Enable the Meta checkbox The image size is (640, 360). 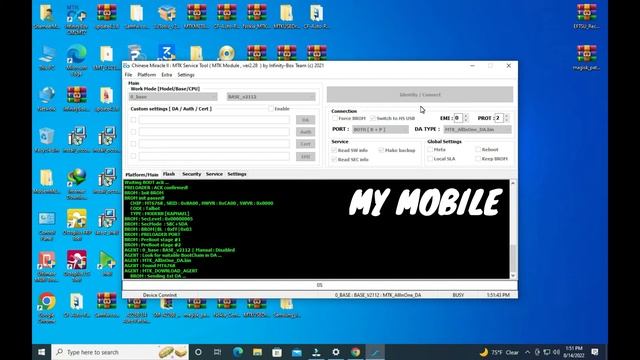click(x=430, y=149)
